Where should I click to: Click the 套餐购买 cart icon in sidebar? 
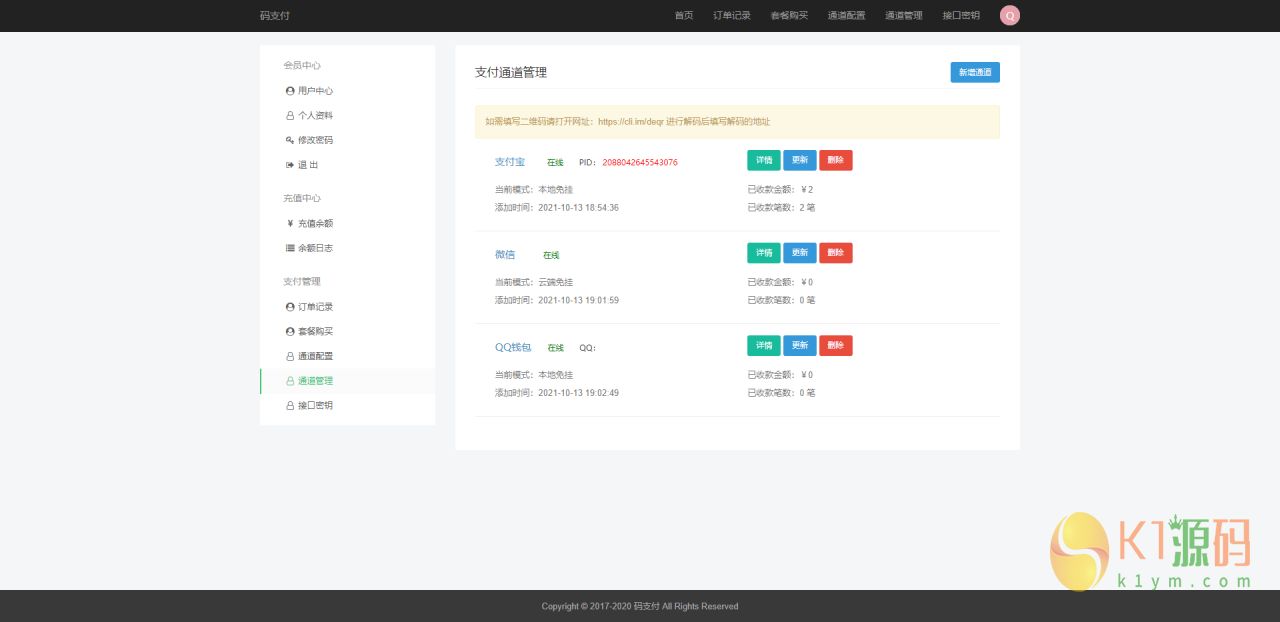coord(289,331)
